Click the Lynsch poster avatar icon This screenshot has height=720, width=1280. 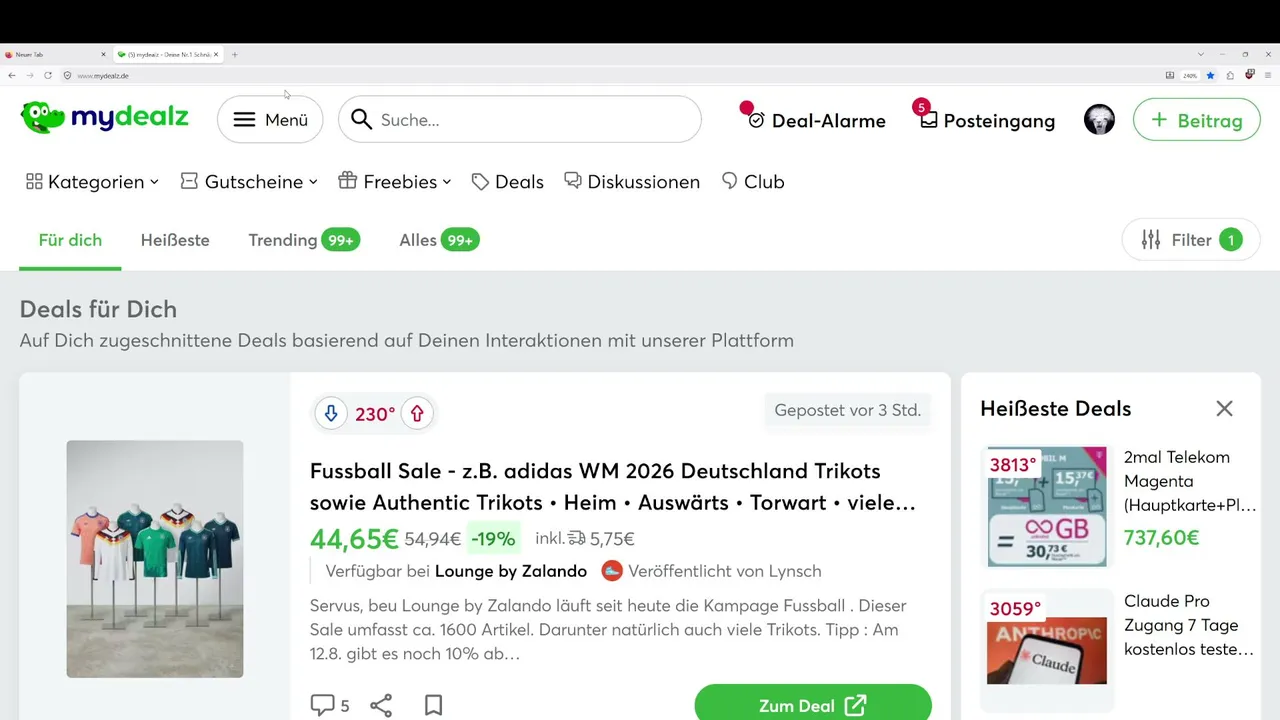[612, 571]
